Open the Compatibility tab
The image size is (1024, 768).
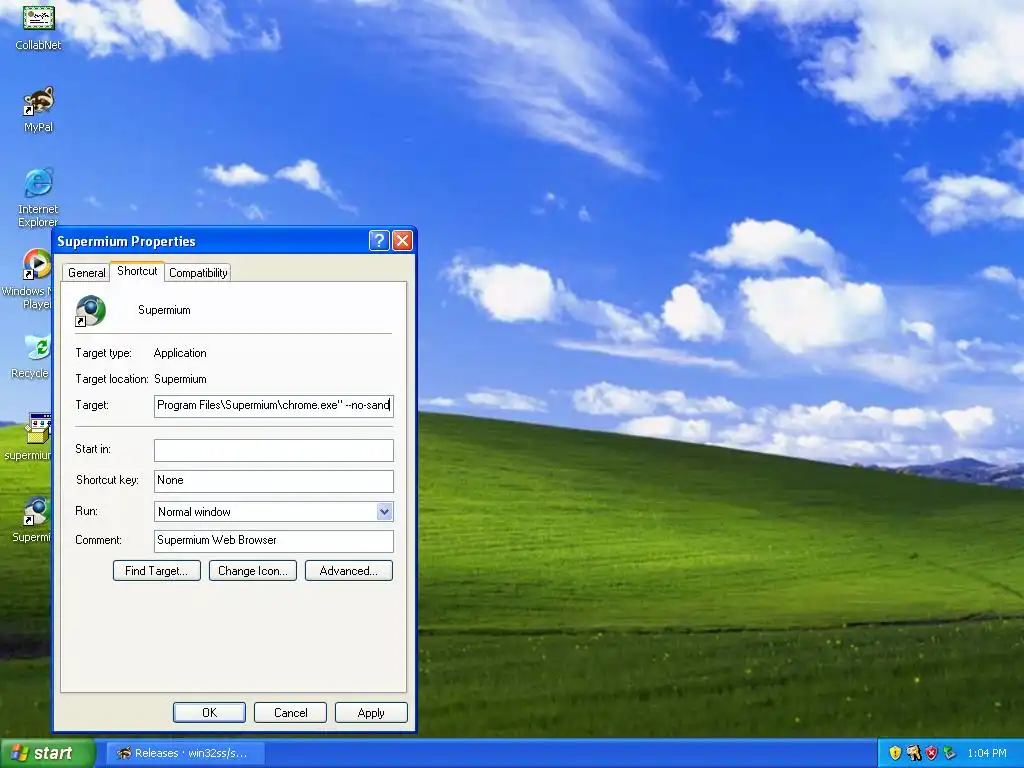(x=198, y=273)
